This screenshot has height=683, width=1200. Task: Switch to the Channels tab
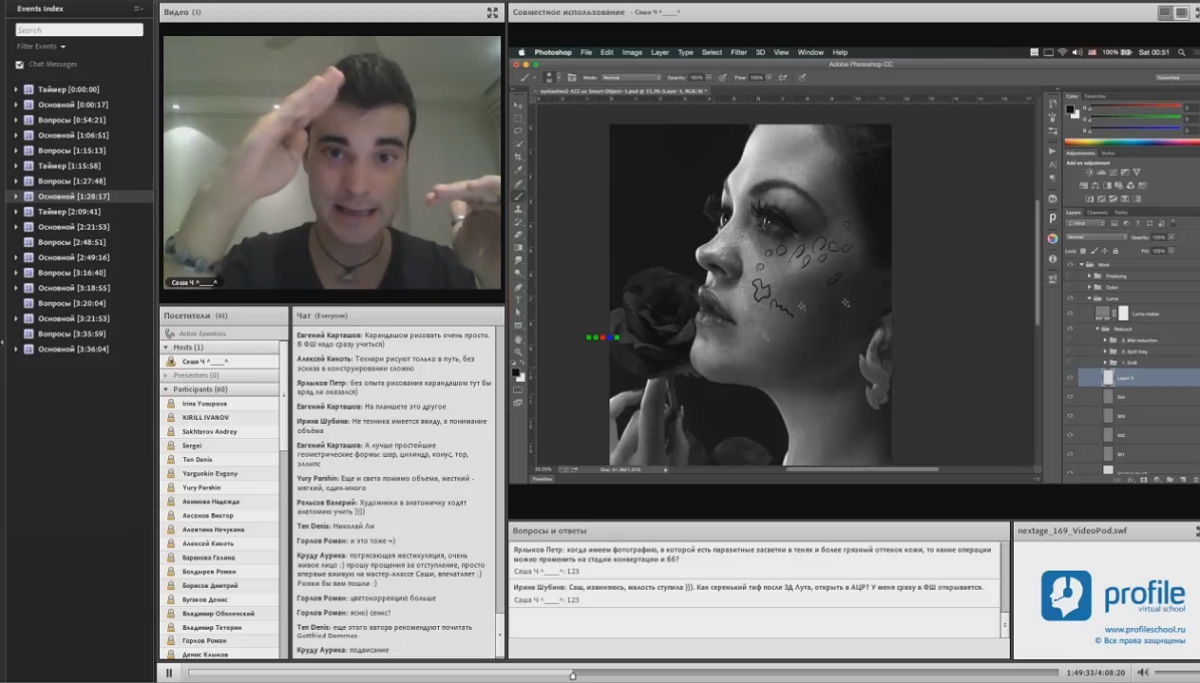pyautogui.click(x=1098, y=212)
